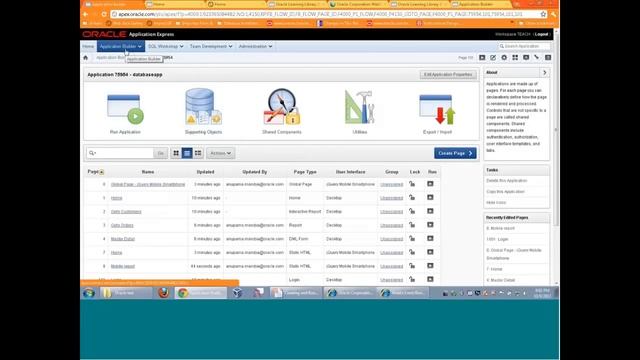Click the gear shared components toolbar icon
Image resolution: width=640 pixels, height=360 pixels.
point(504,58)
